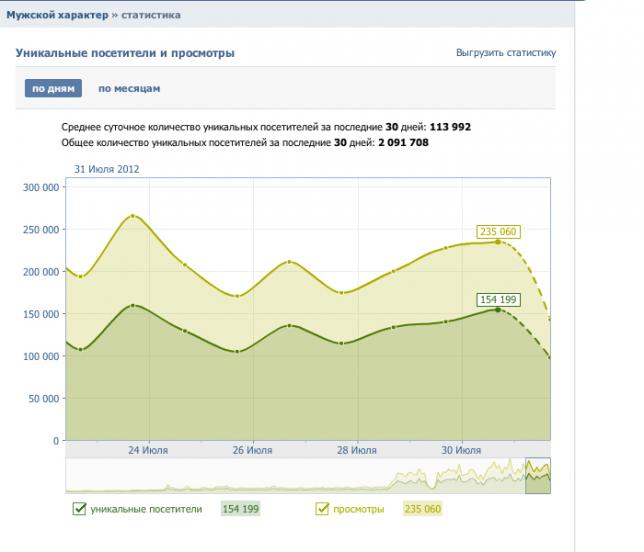Click the '24 Июля' axis date label
This screenshot has height=552, width=644.
coord(150,450)
